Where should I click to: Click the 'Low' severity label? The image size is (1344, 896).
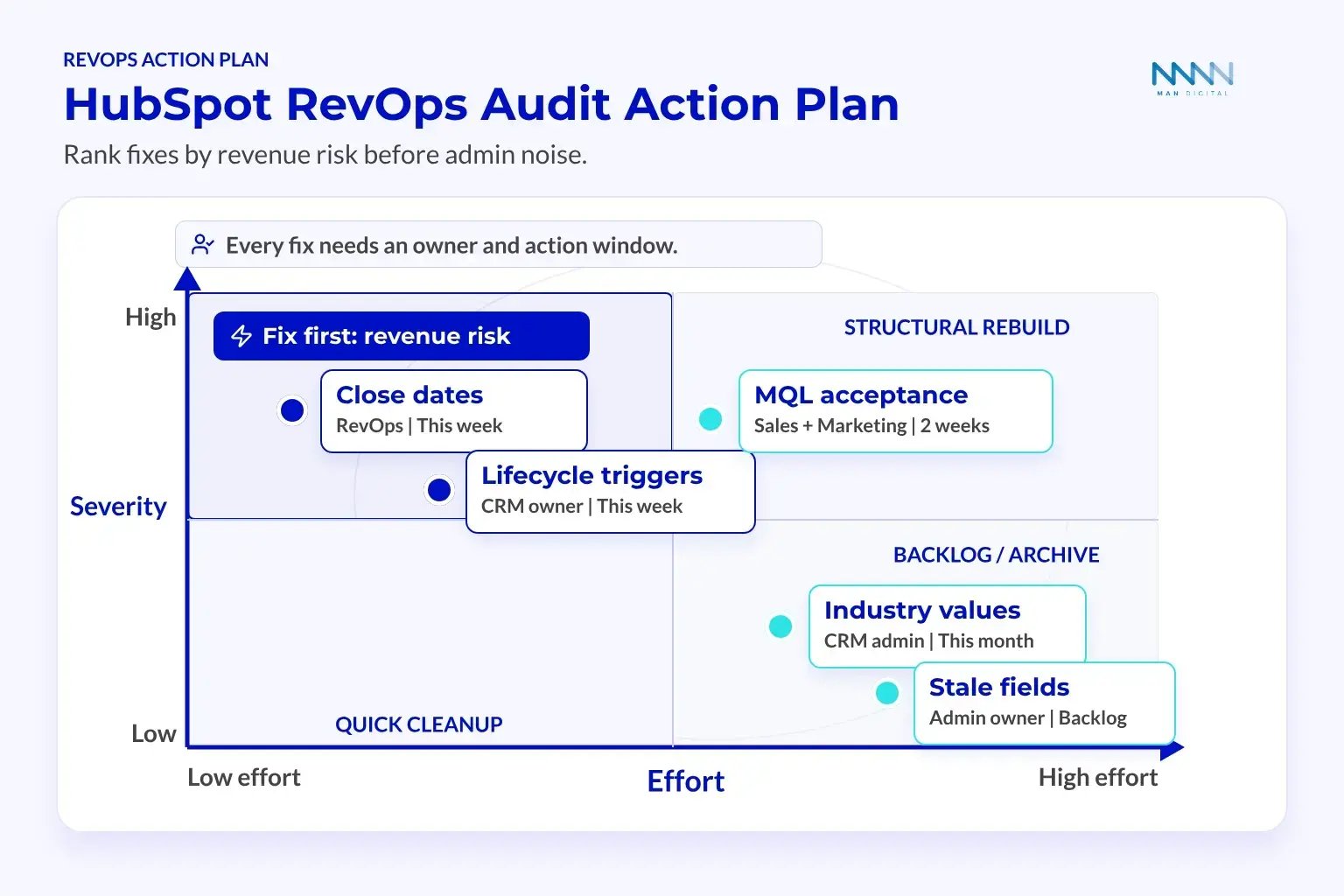coord(154,733)
